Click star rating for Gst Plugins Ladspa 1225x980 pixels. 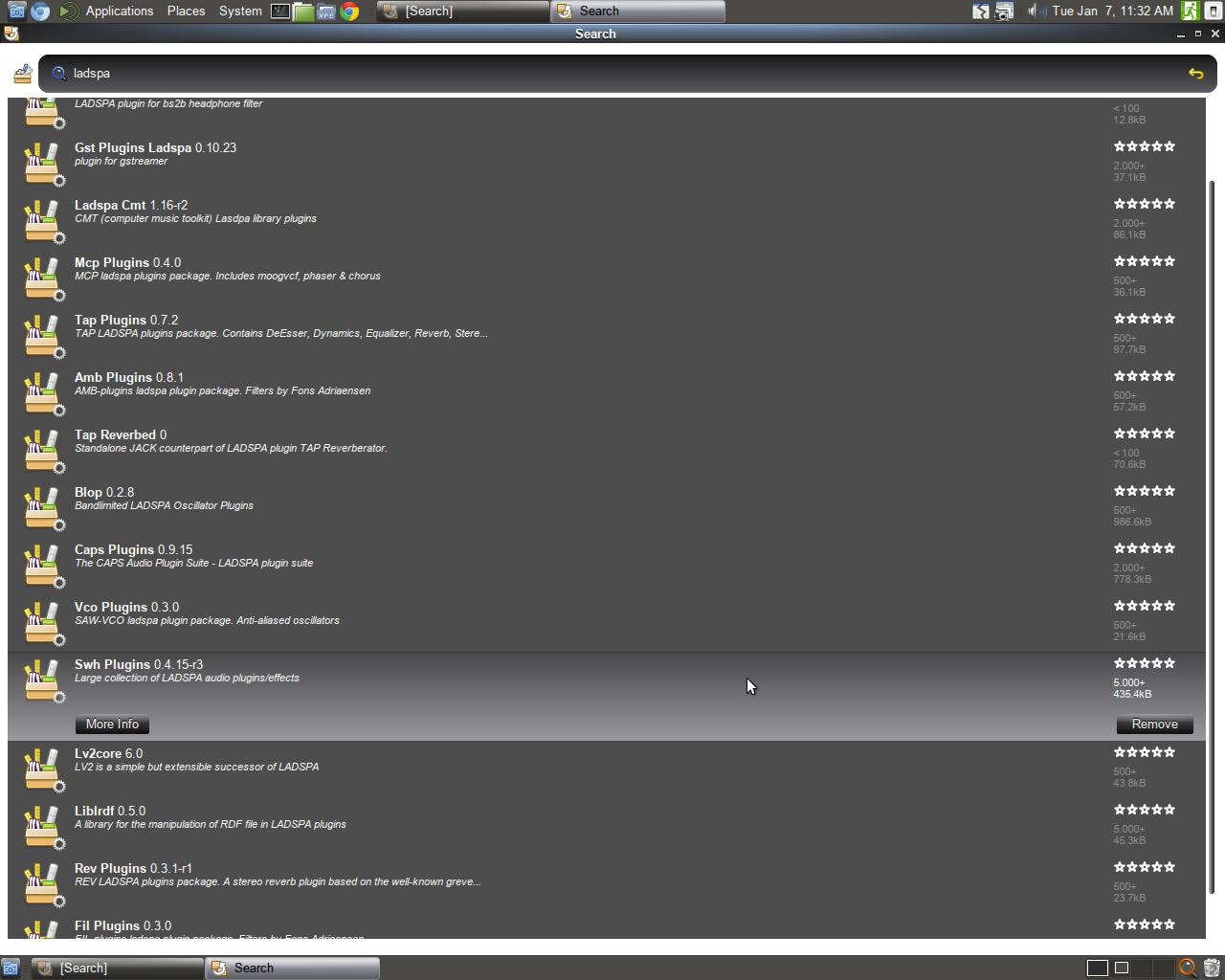coord(1145,146)
